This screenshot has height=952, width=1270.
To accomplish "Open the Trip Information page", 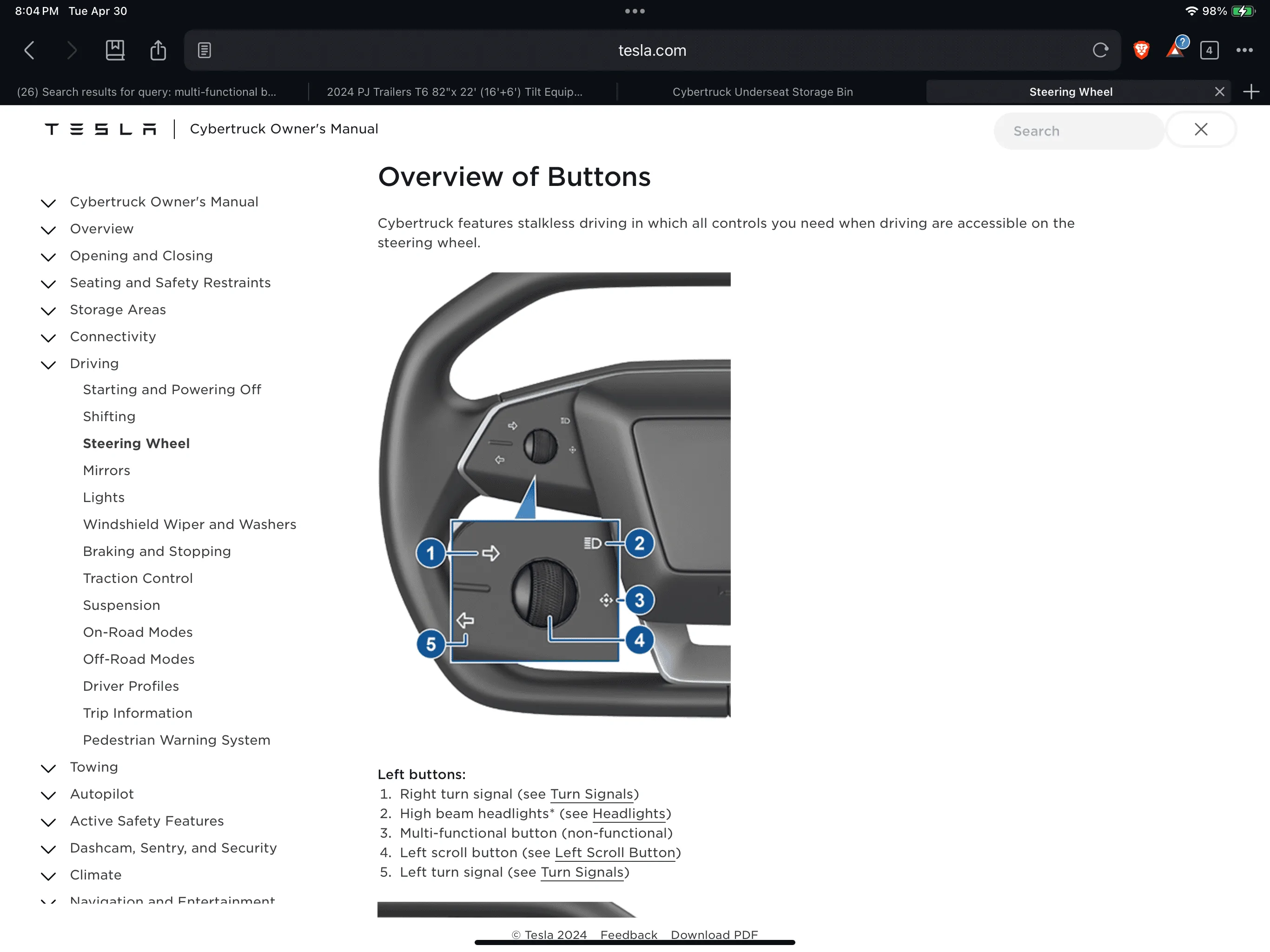I will [x=137, y=713].
